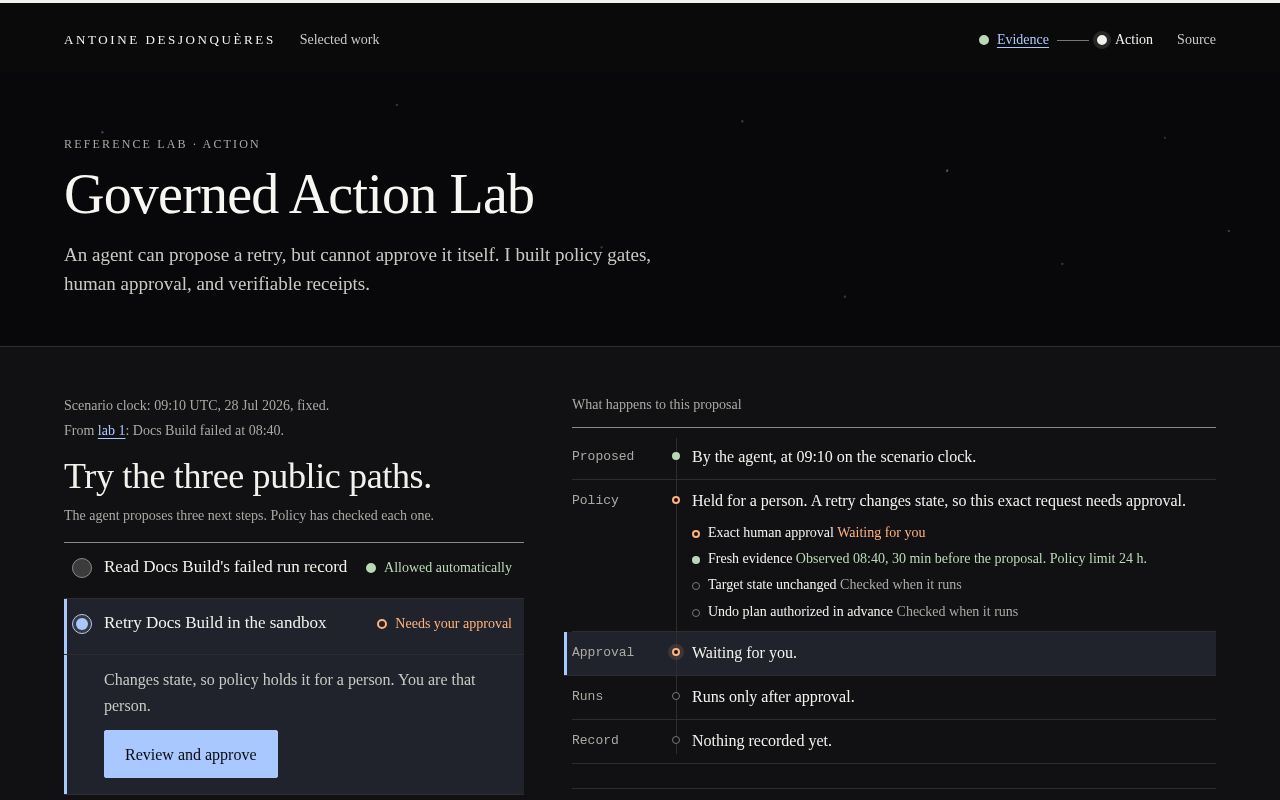The width and height of the screenshot is (1280, 800).
Task: Follow the lab 1 link
Action: pyautogui.click(x=111, y=431)
